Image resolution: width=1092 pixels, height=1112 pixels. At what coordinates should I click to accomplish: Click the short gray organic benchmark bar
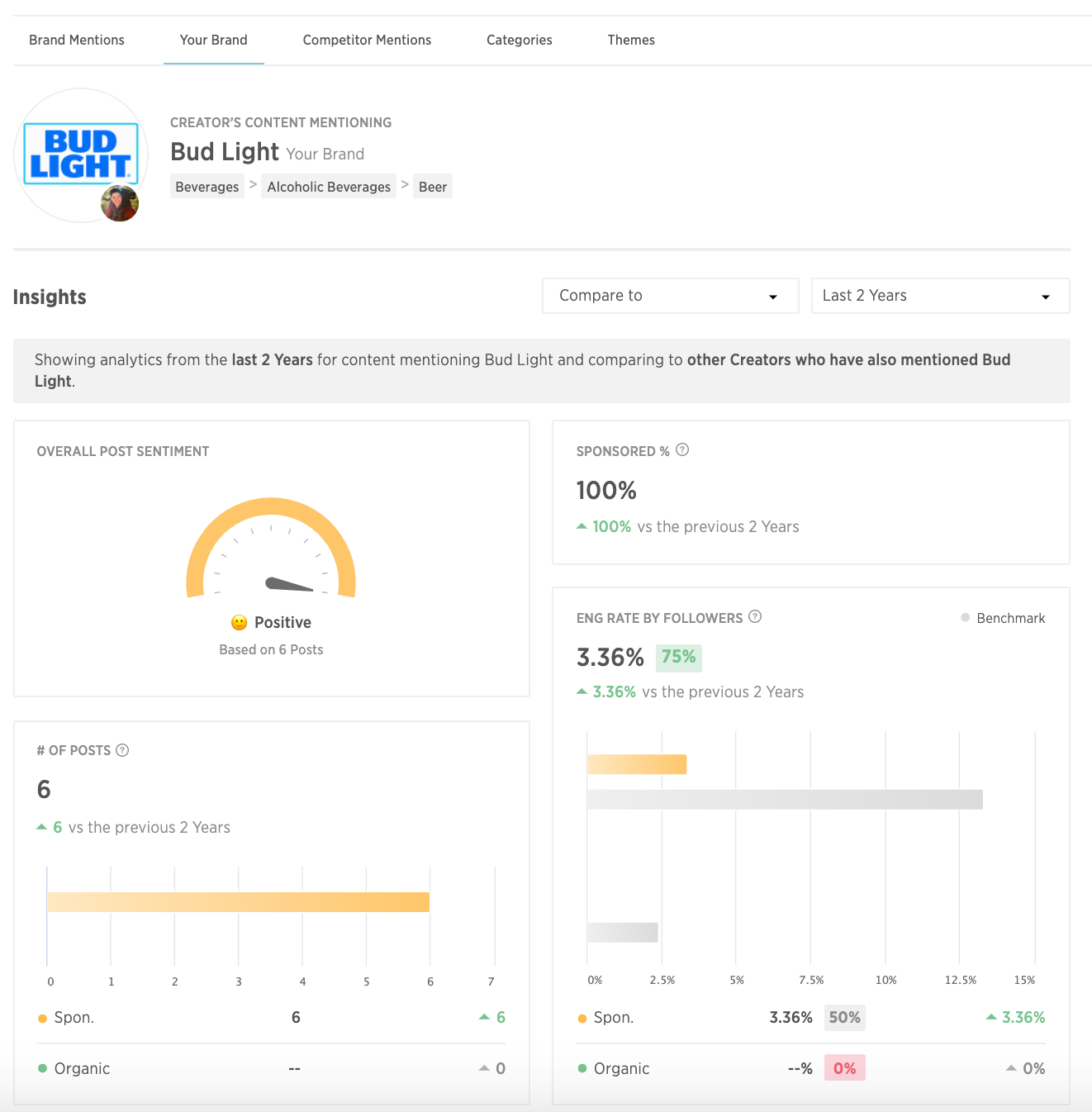tap(623, 933)
